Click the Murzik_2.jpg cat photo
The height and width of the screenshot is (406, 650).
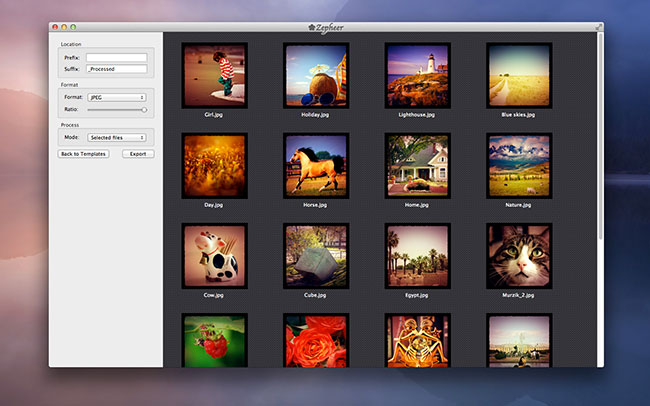518,256
